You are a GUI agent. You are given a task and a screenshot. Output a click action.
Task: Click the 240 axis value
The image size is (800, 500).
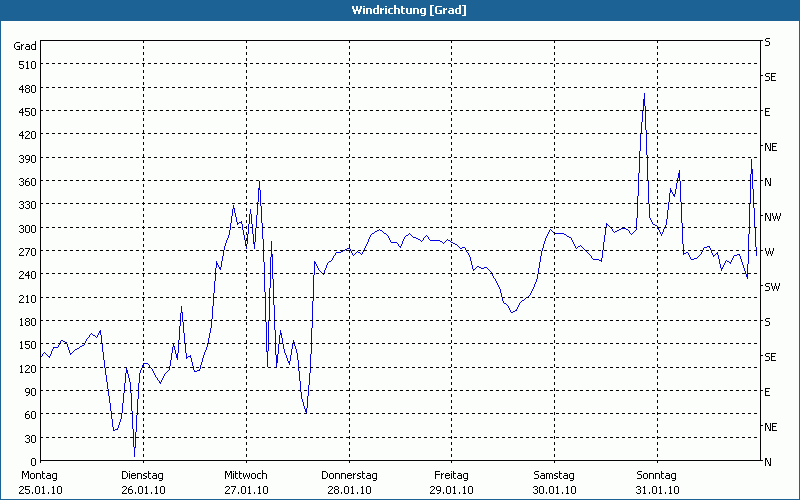pyautogui.click(x=28, y=275)
